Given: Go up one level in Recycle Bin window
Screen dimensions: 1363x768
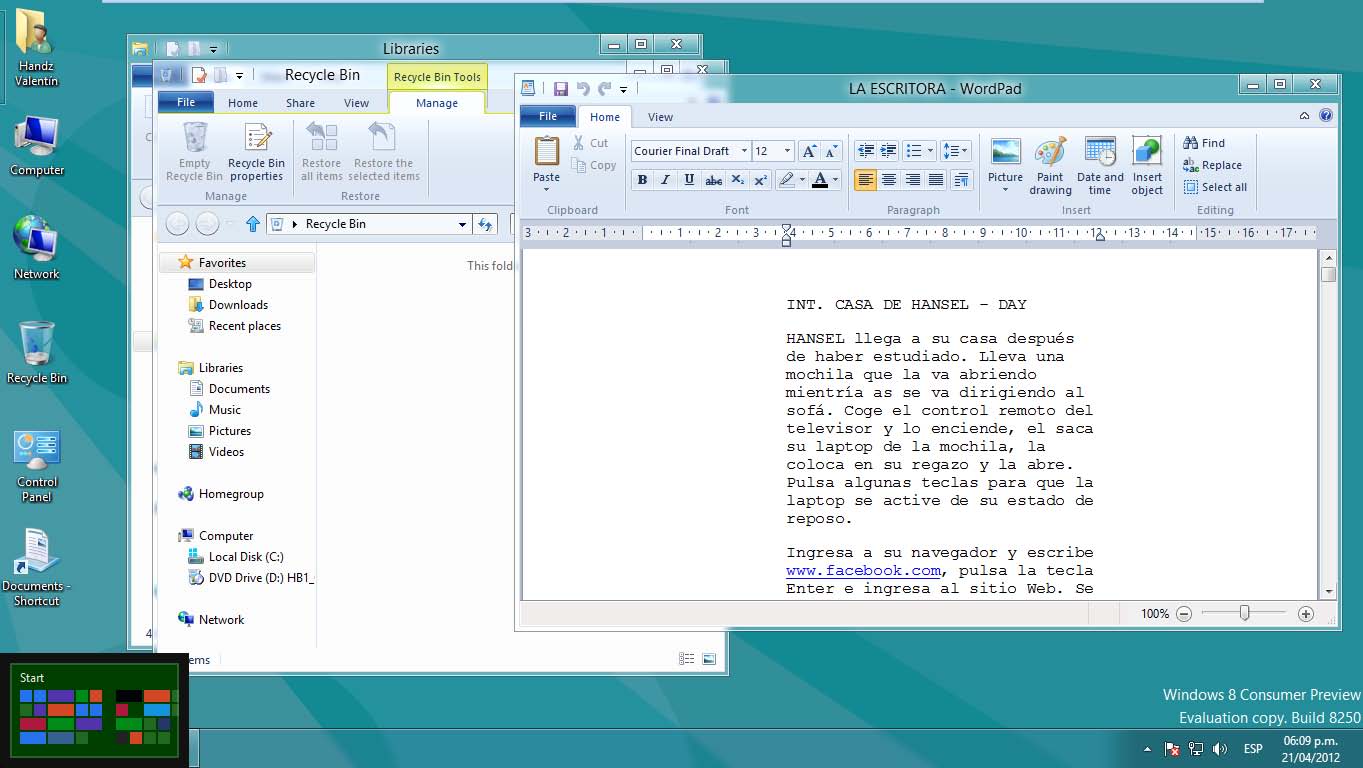Looking at the screenshot, I should tap(253, 224).
